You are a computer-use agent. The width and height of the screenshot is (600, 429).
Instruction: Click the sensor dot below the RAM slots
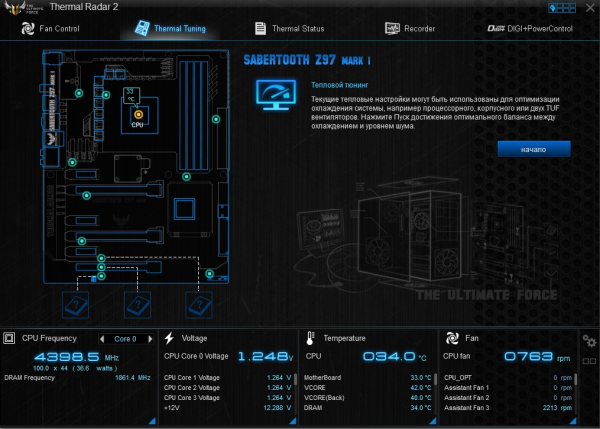186,177
